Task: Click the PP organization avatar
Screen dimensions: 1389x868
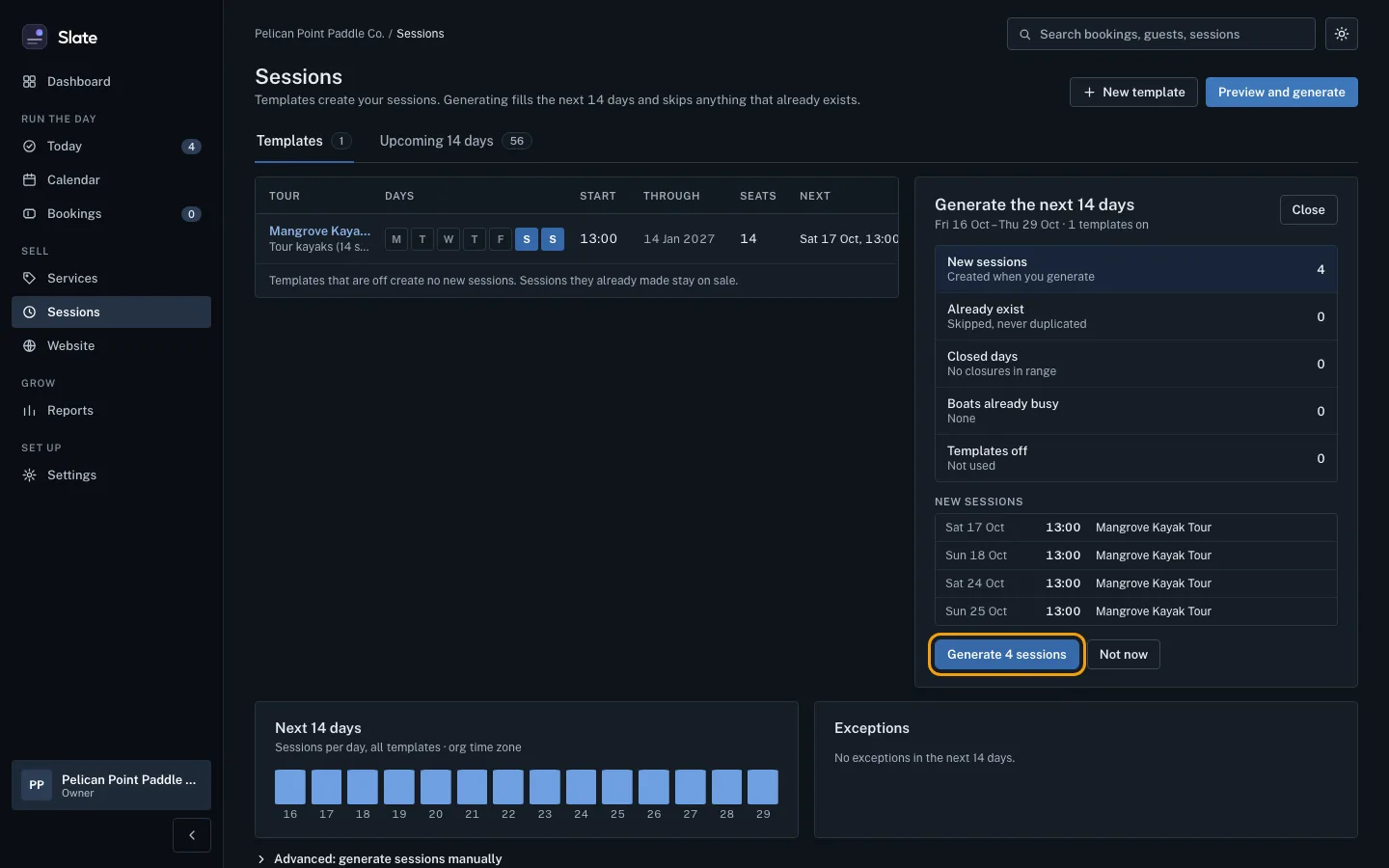Action: [x=37, y=785]
